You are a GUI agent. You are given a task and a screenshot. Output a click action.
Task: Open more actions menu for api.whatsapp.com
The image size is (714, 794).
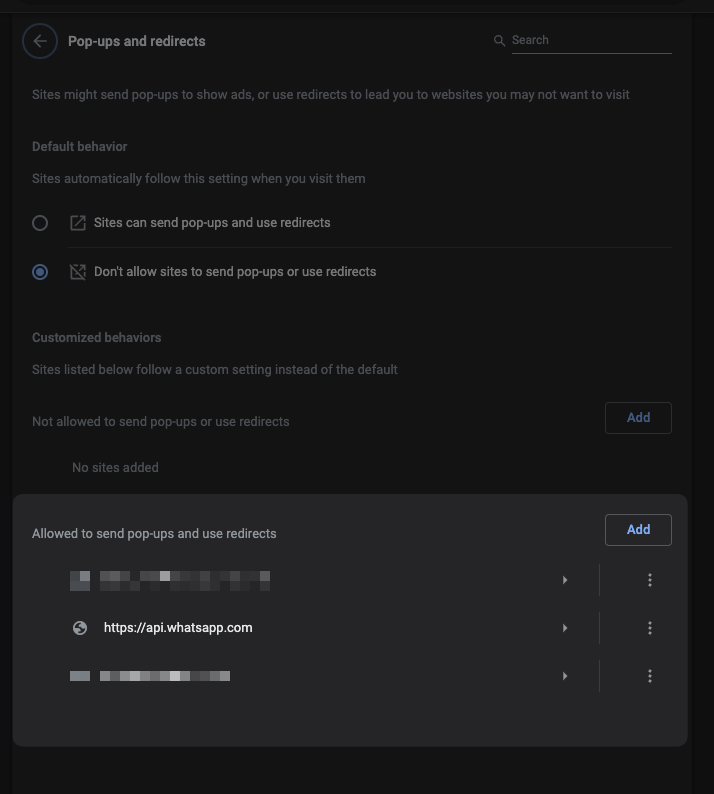650,628
